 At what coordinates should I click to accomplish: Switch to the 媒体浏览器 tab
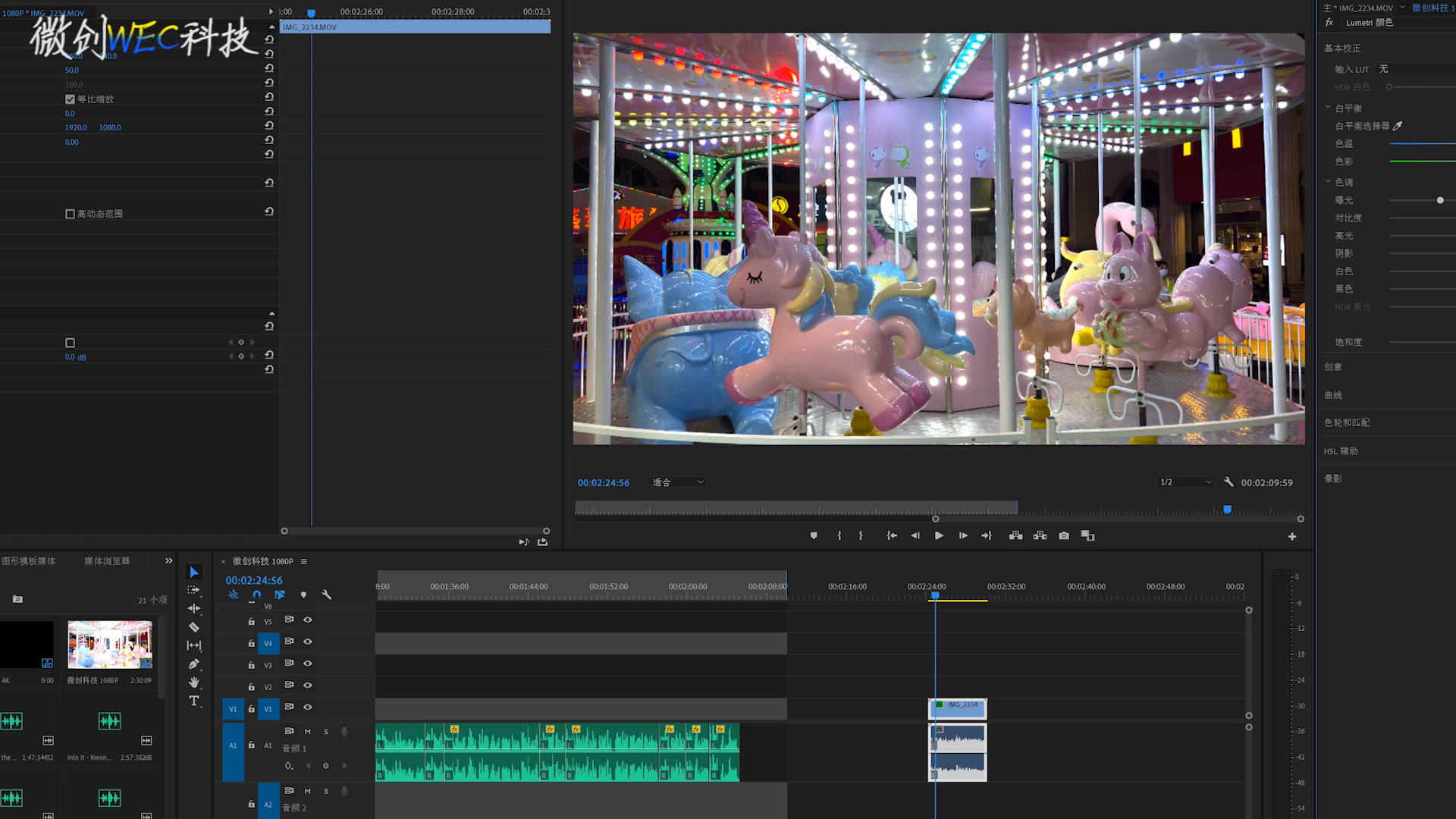(107, 561)
